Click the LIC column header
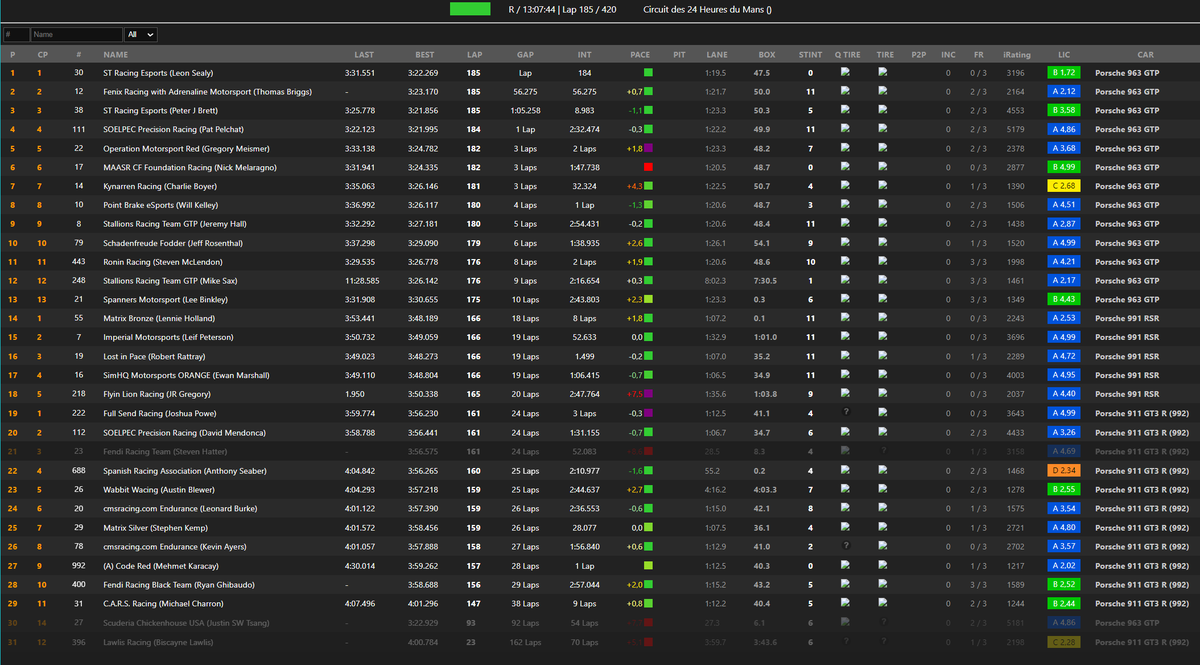Viewport: 1200px width, 665px height. pos(1064,54)
